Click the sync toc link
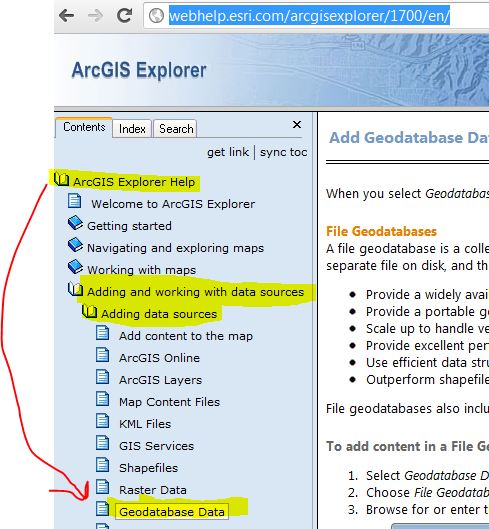The width and height of the screenshot is (489, 529). tap(283, 152)
